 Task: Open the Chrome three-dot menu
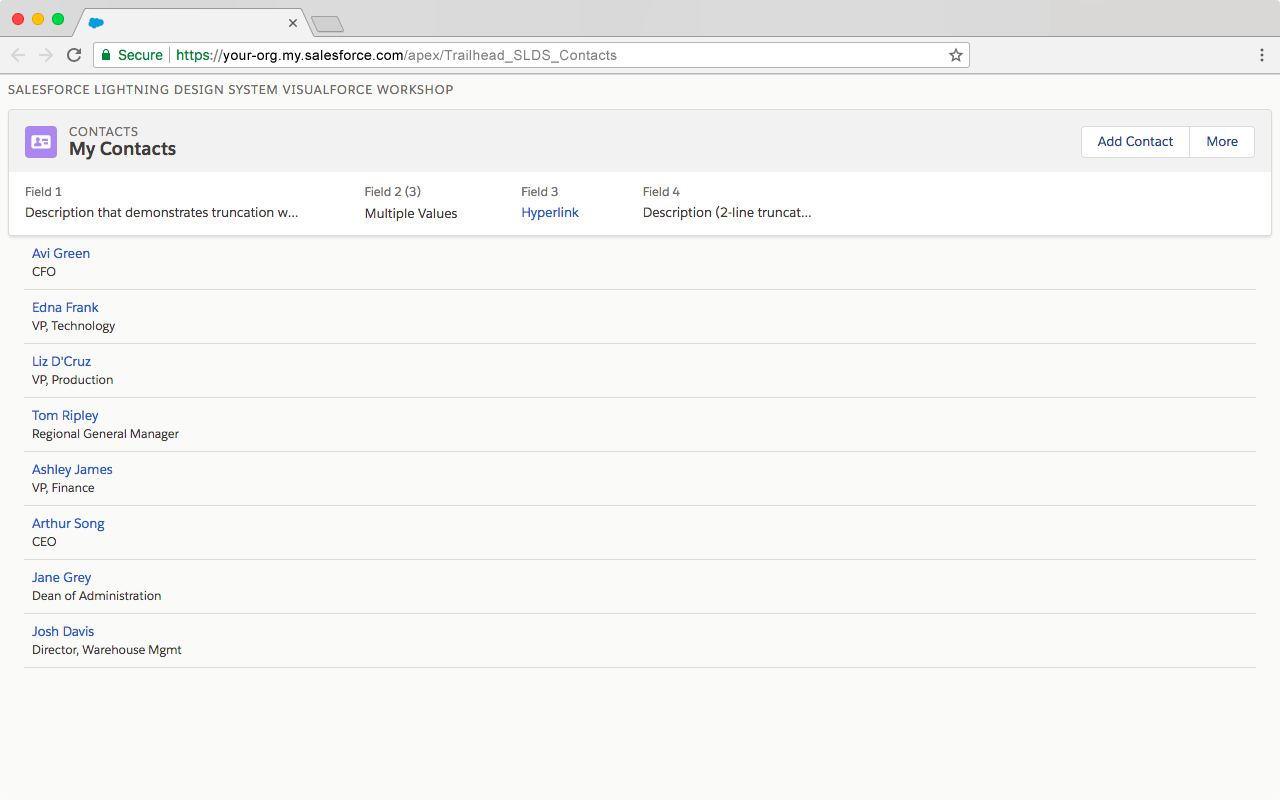(x=1262, y=55)
